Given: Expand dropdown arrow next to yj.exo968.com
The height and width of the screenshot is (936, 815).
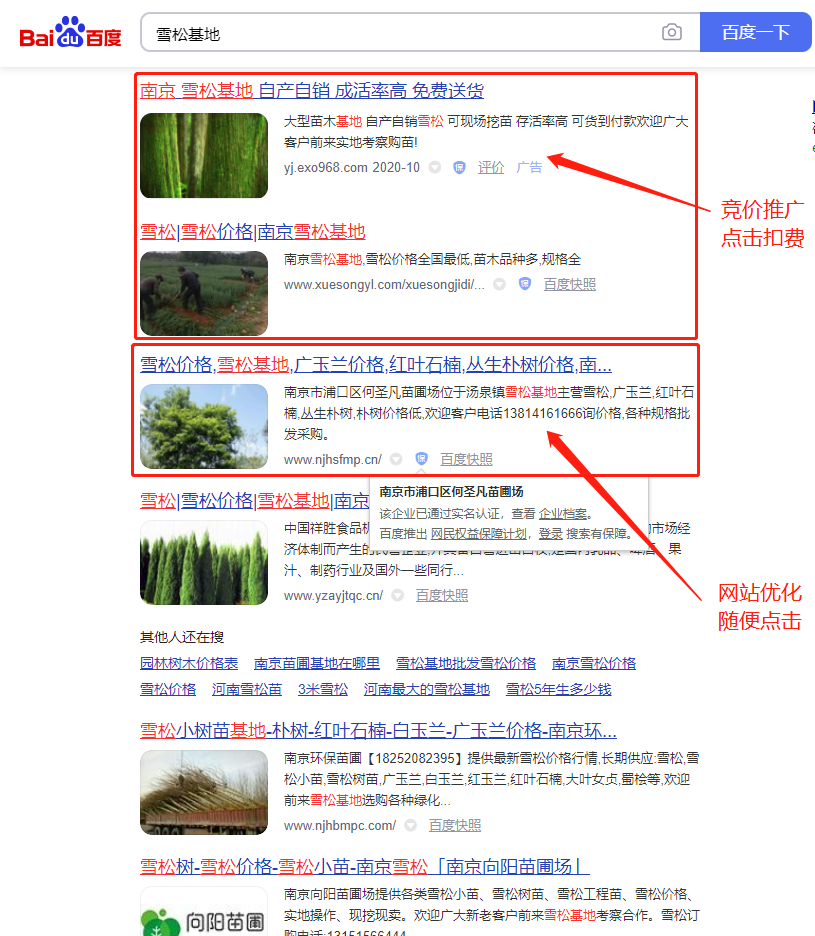Looking at the screenshot, I should pos(435,168).
